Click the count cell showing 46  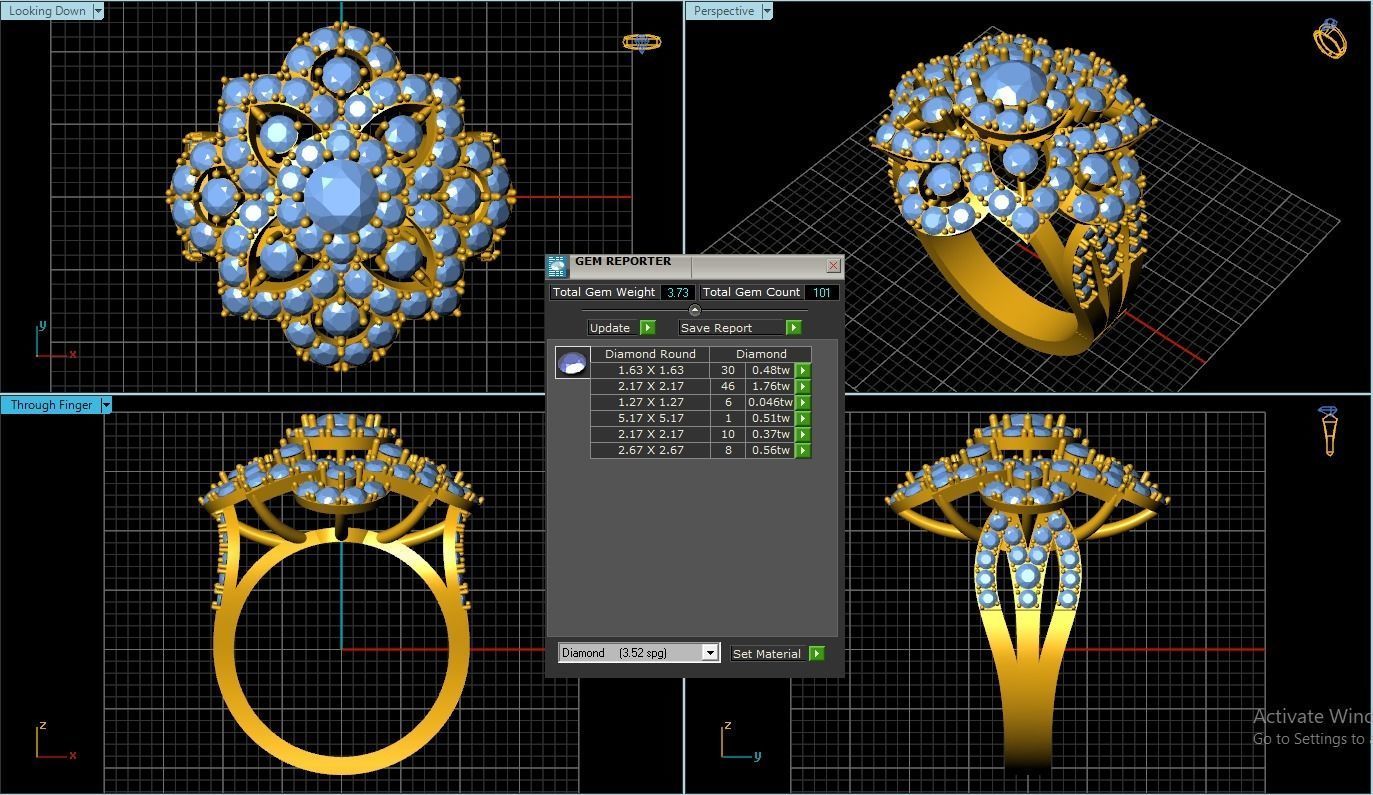tap(728, 386)
